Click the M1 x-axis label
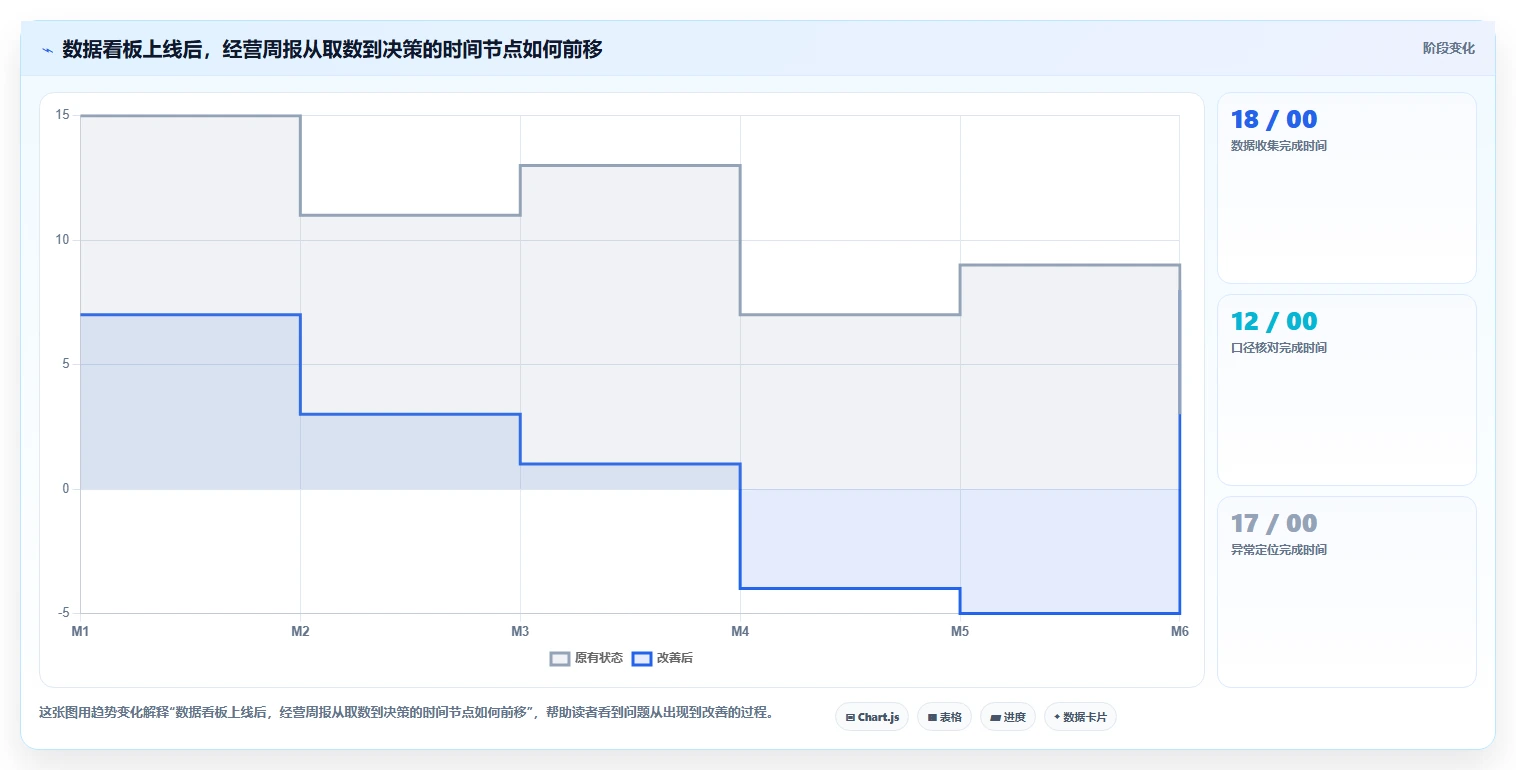1516x770 pixels. 80,631
